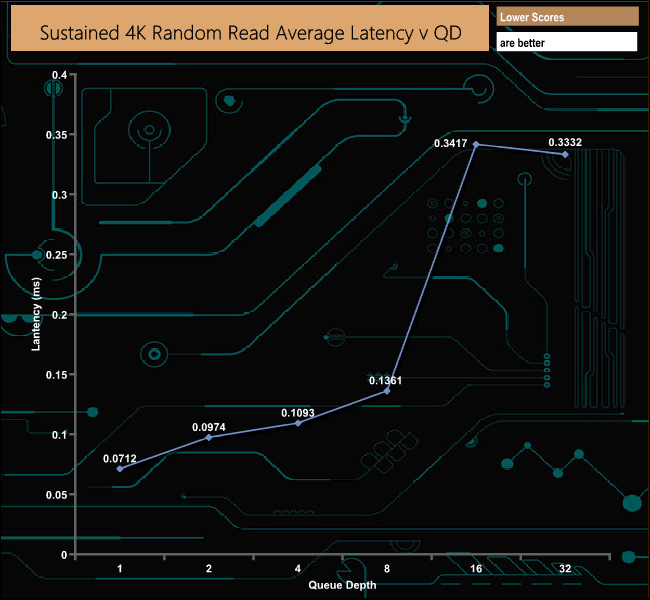Click the 'Lantency (ms)' y-axis title

click(x=36, y=314)
